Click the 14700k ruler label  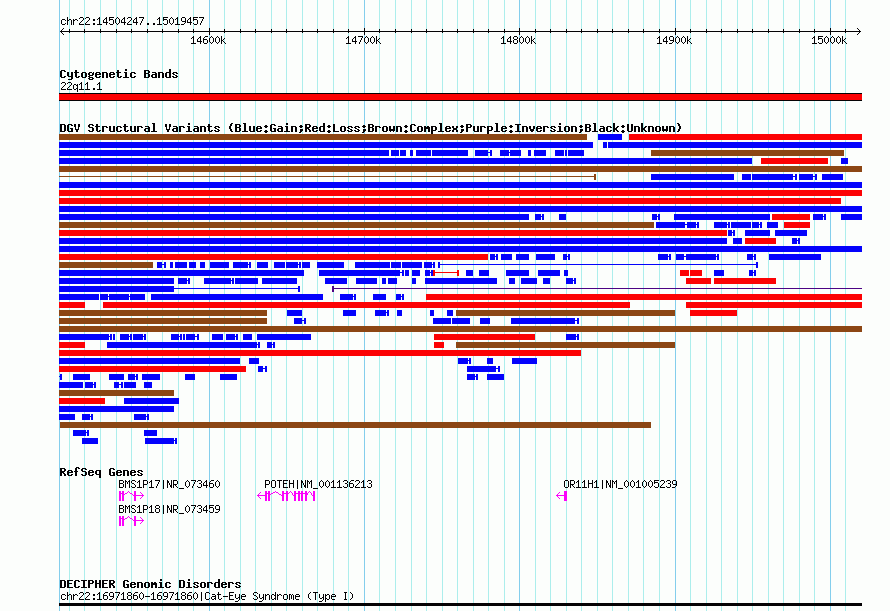(x=363, y=40)
